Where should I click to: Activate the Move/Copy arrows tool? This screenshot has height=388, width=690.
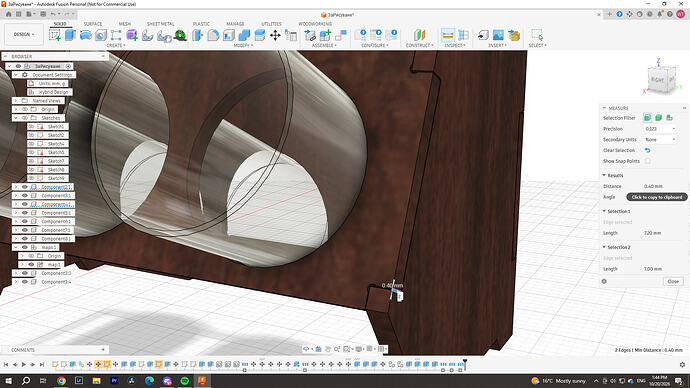point(275,35)
